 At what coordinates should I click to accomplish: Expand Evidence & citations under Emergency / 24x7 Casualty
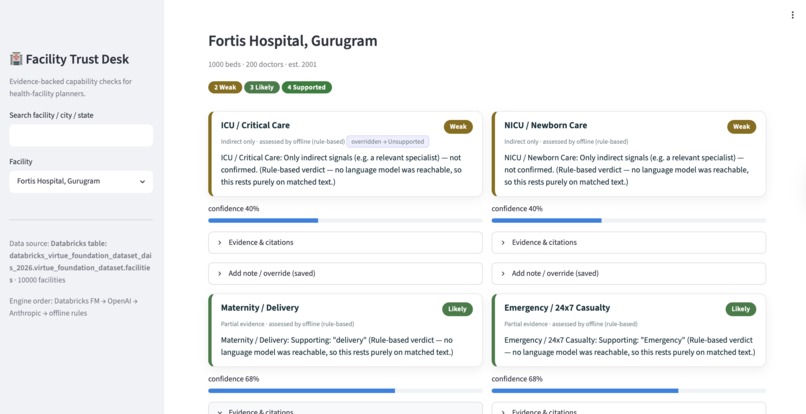pyautogui.click(x=629, y=409)
